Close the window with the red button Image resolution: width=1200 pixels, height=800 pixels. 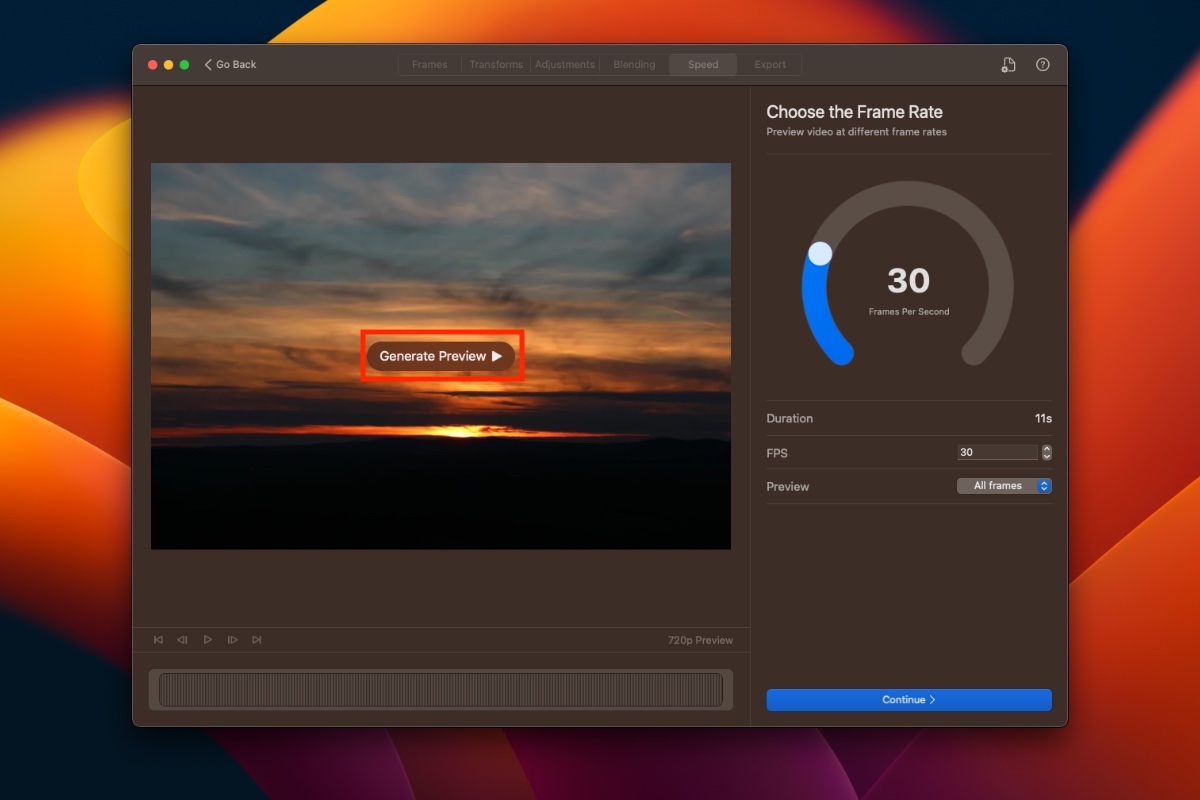(153, 65)
